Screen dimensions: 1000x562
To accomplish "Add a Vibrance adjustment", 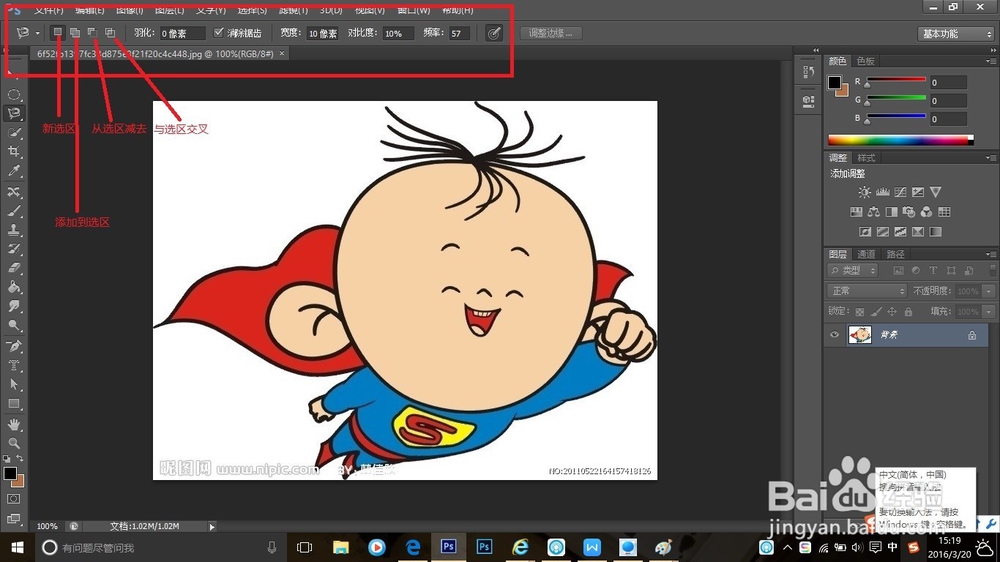I will point(936,192).
